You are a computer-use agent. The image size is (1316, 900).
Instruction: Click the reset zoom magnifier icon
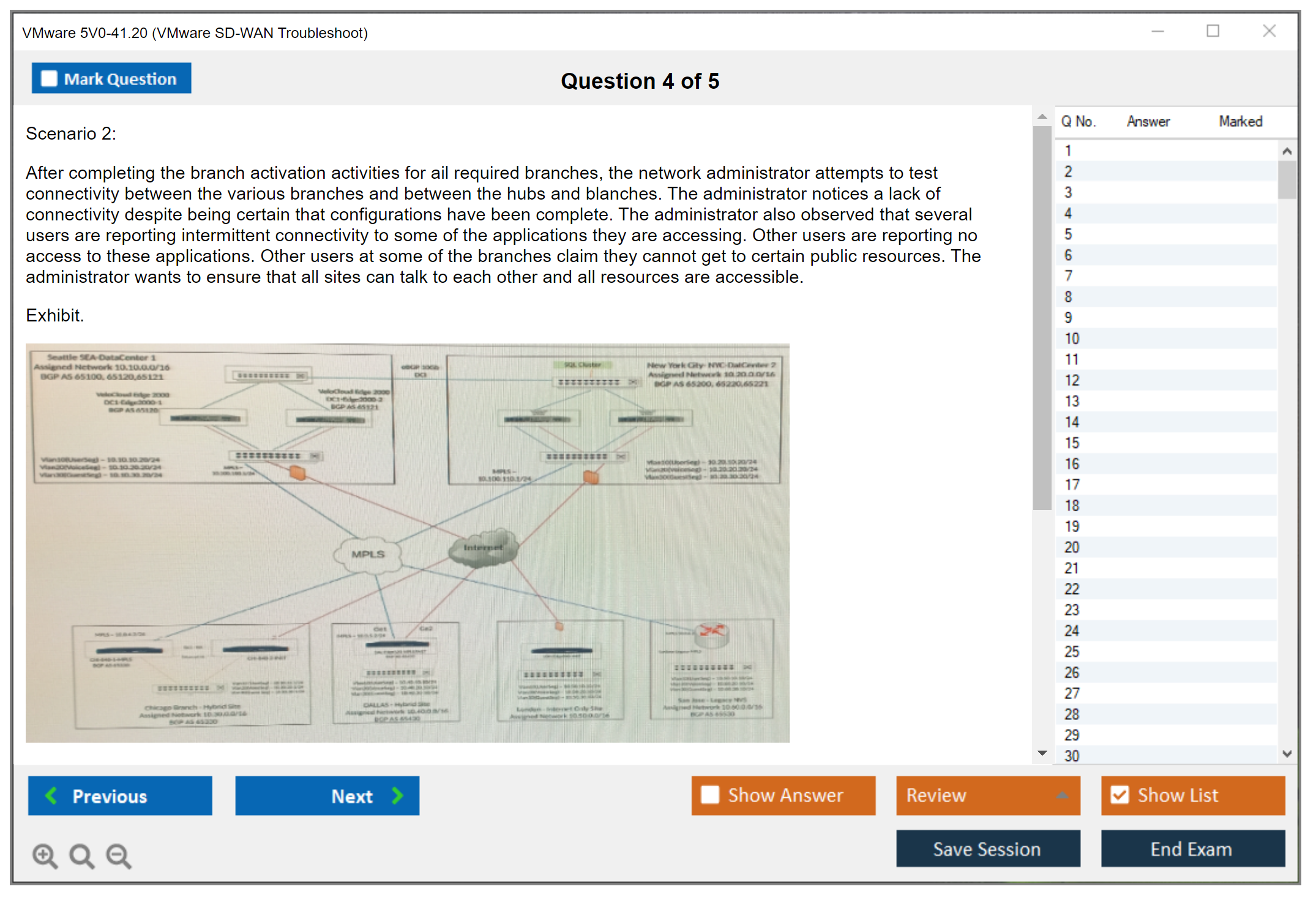(x=81, y=855)
